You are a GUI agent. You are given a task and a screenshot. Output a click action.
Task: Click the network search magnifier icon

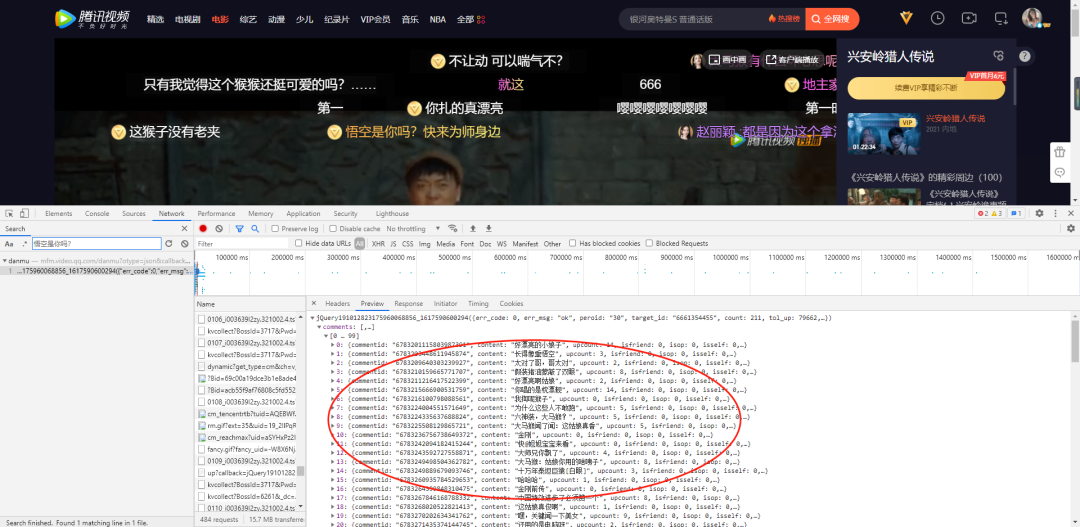[x=255, y=229]
